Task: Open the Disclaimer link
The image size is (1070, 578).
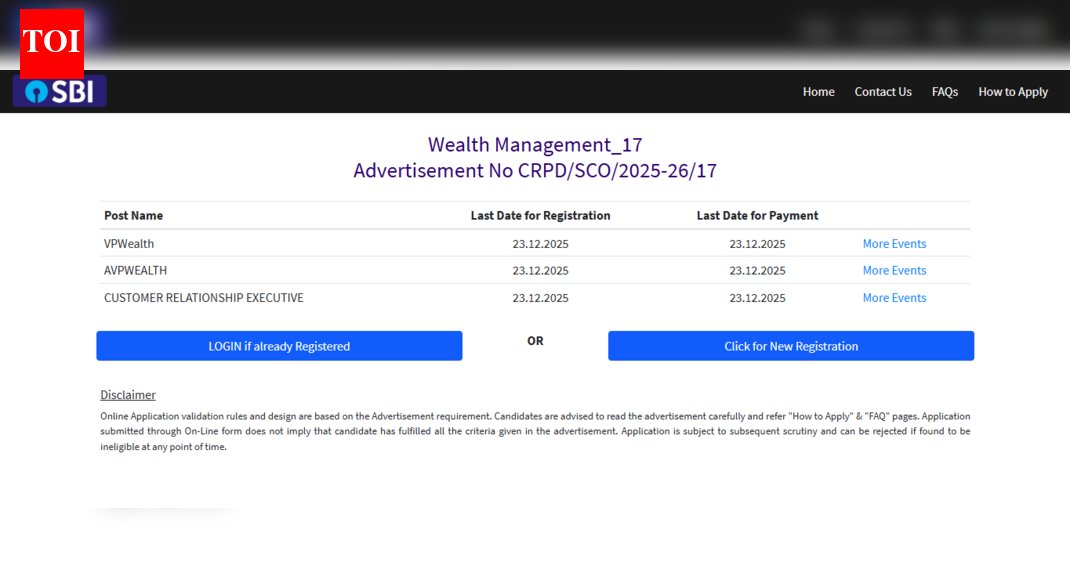Action: coord(128,394)
